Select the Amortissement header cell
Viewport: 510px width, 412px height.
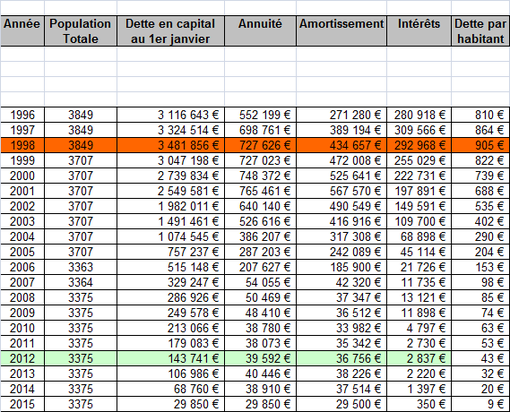341,31
